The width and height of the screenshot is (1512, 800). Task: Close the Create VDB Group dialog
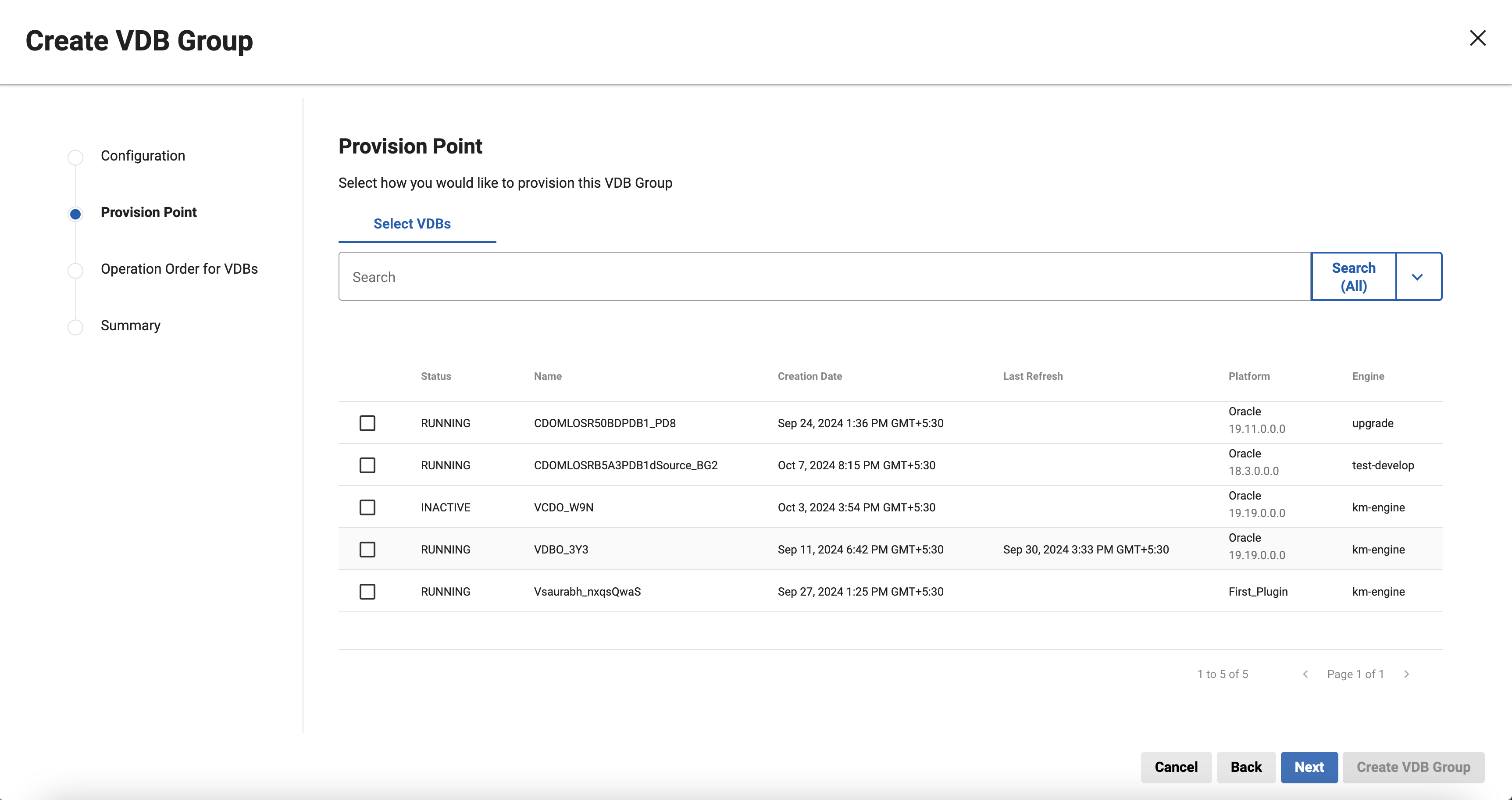[1477, 38]
